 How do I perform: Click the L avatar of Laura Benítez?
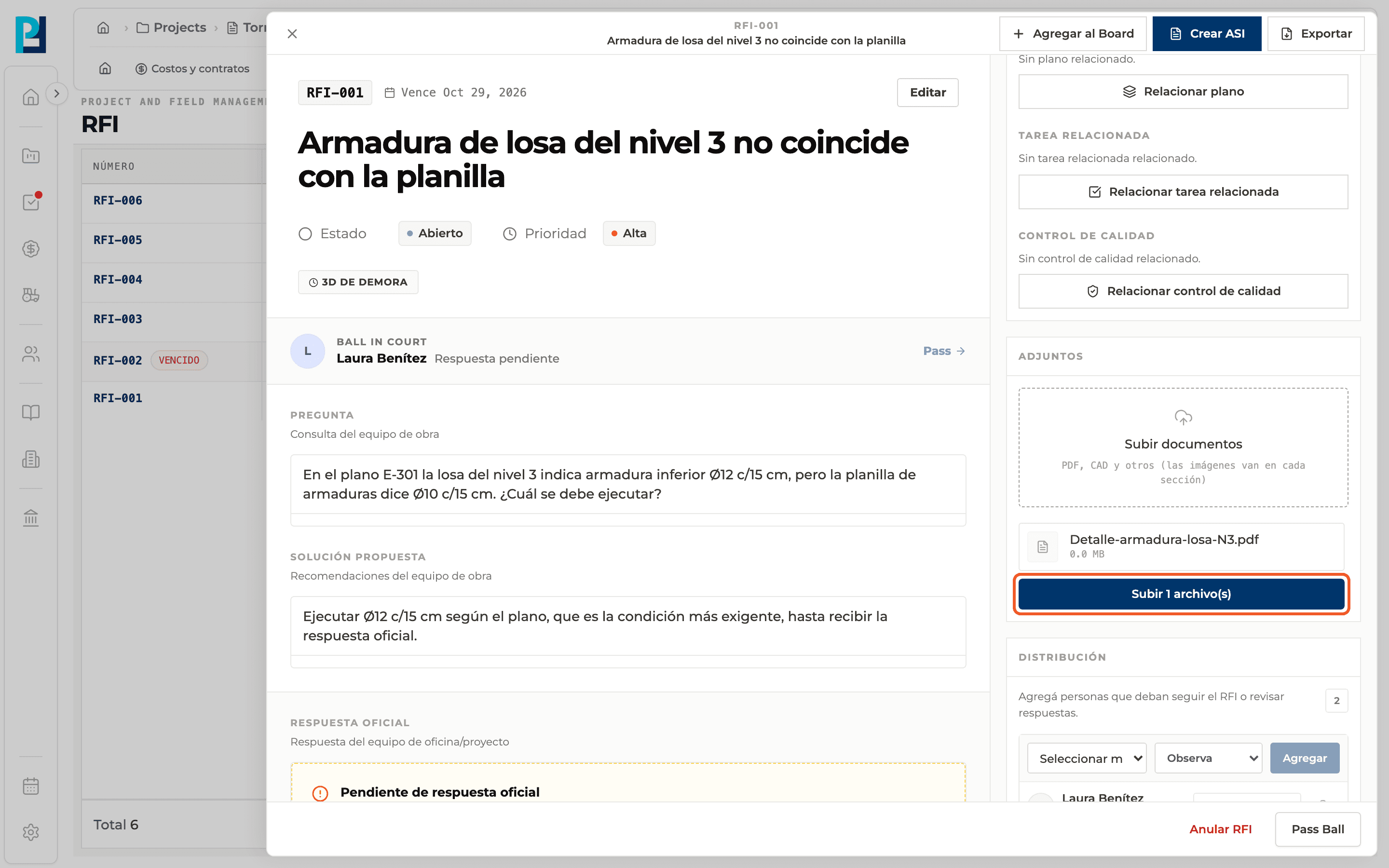[x=308, y=351]
